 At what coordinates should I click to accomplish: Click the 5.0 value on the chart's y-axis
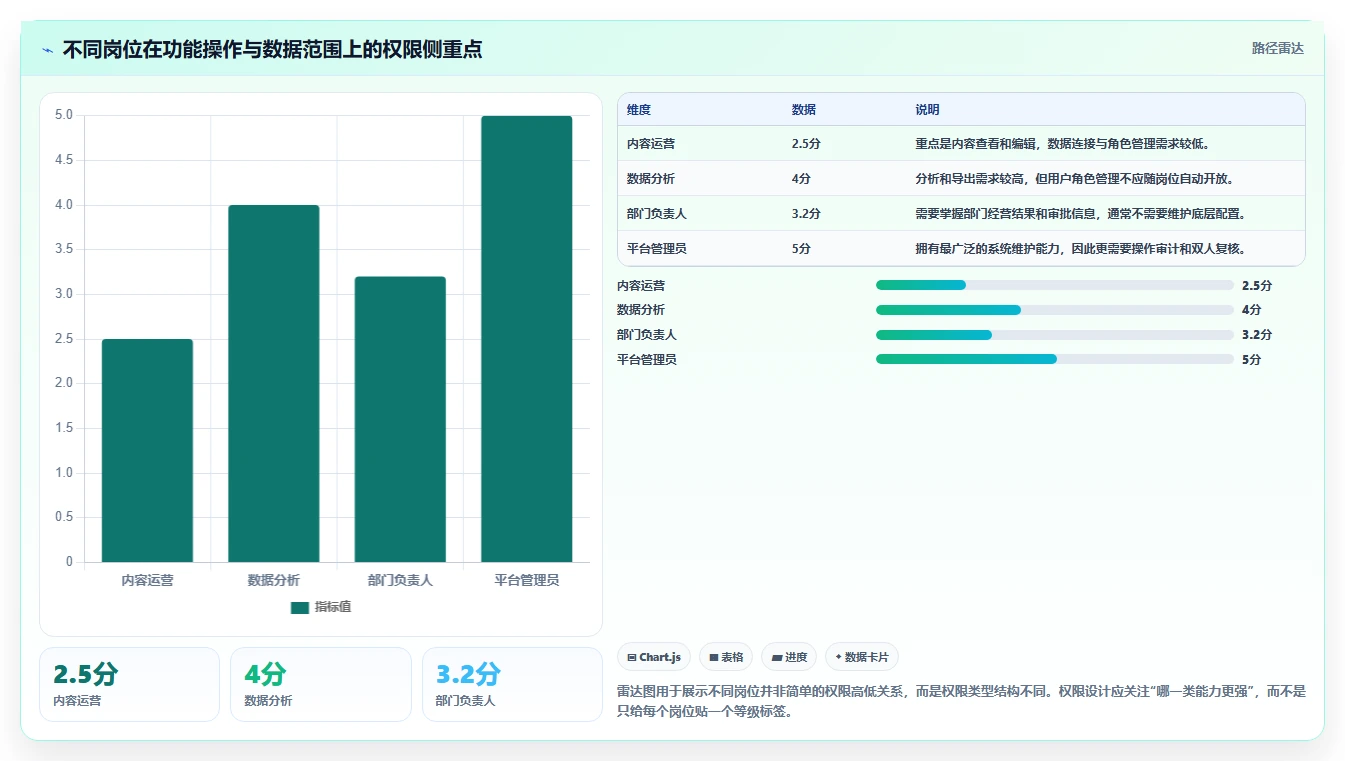click(64, 115)
